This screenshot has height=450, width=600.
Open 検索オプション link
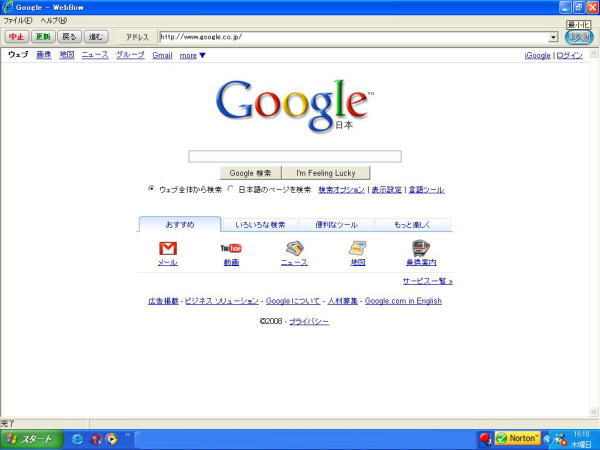click(341, 190)
